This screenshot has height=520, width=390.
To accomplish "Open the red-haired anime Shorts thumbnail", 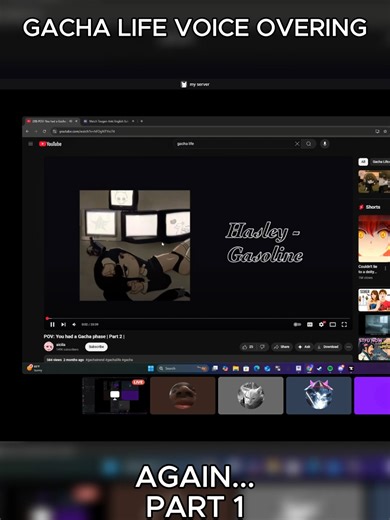I will 374,239.
